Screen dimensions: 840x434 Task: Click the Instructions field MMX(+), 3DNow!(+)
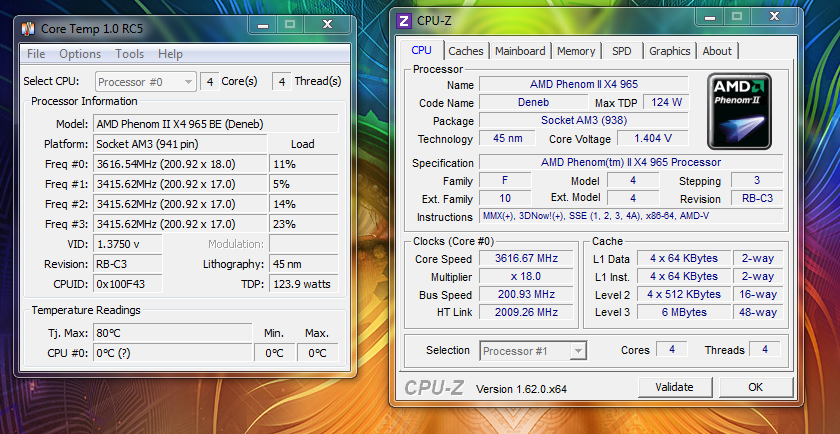click(x=631, y=216)
